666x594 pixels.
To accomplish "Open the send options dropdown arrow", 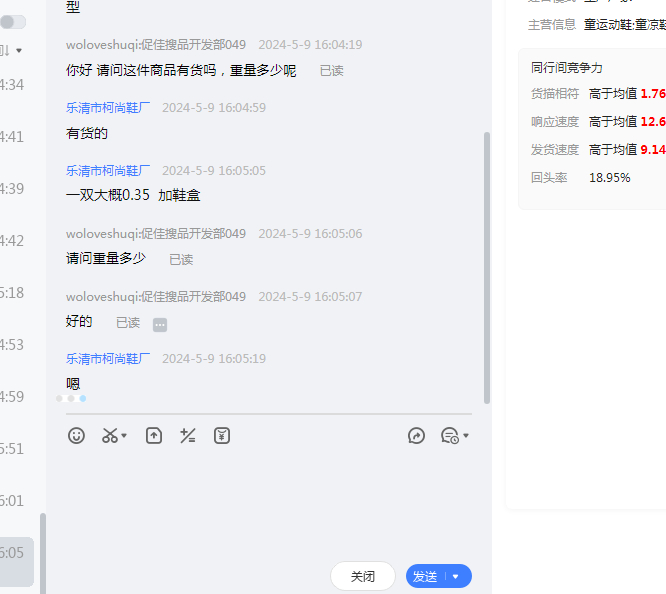I will pyautogui.click(x=456, y=577).
